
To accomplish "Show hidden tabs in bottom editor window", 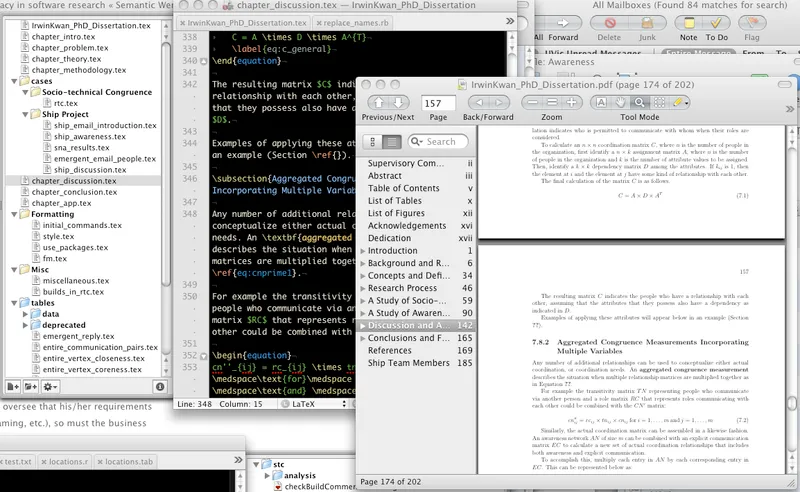I will coord(238,460).
